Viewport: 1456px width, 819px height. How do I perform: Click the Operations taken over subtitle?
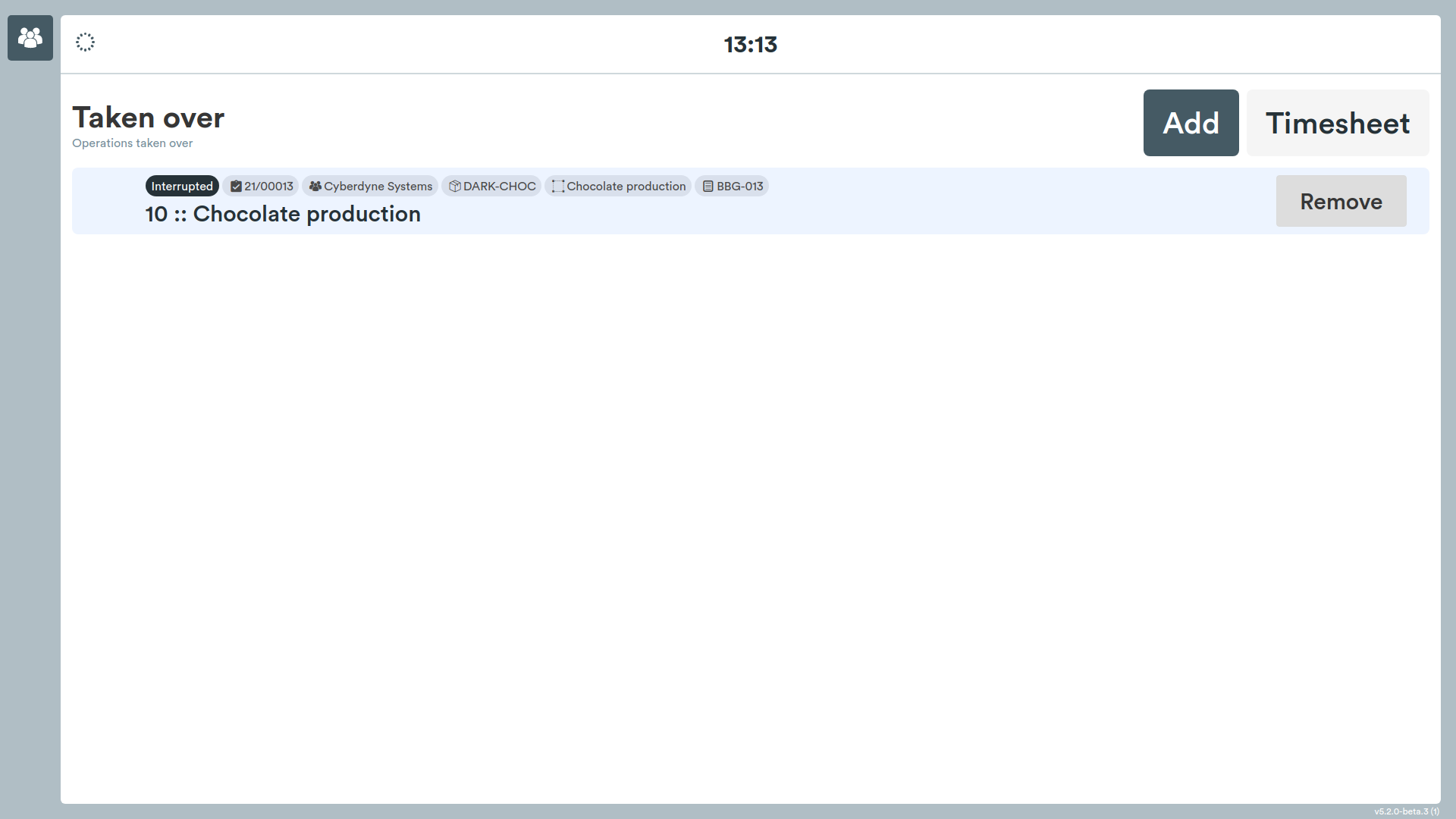pyautogui.click(x=132, y=143)
